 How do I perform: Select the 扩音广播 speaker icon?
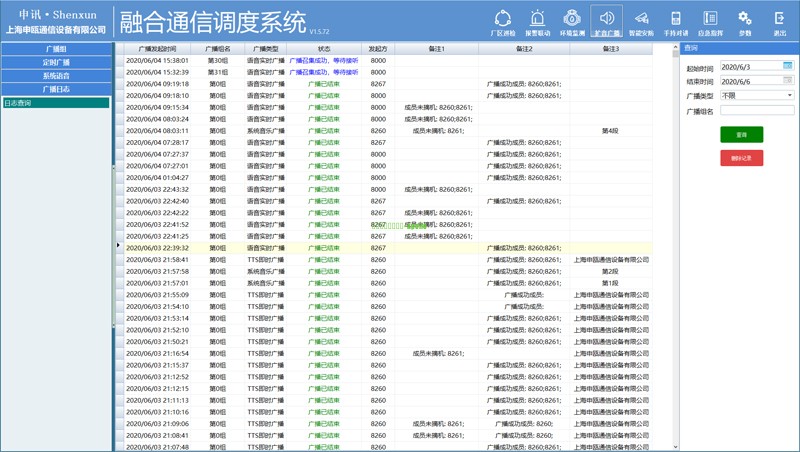coord(606,19)
